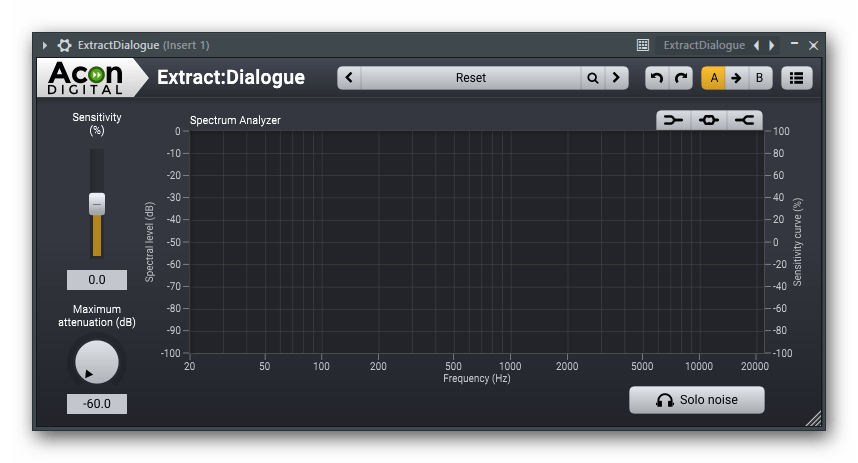
Task: Open plugin options gear icon
Action: (65, 45)
